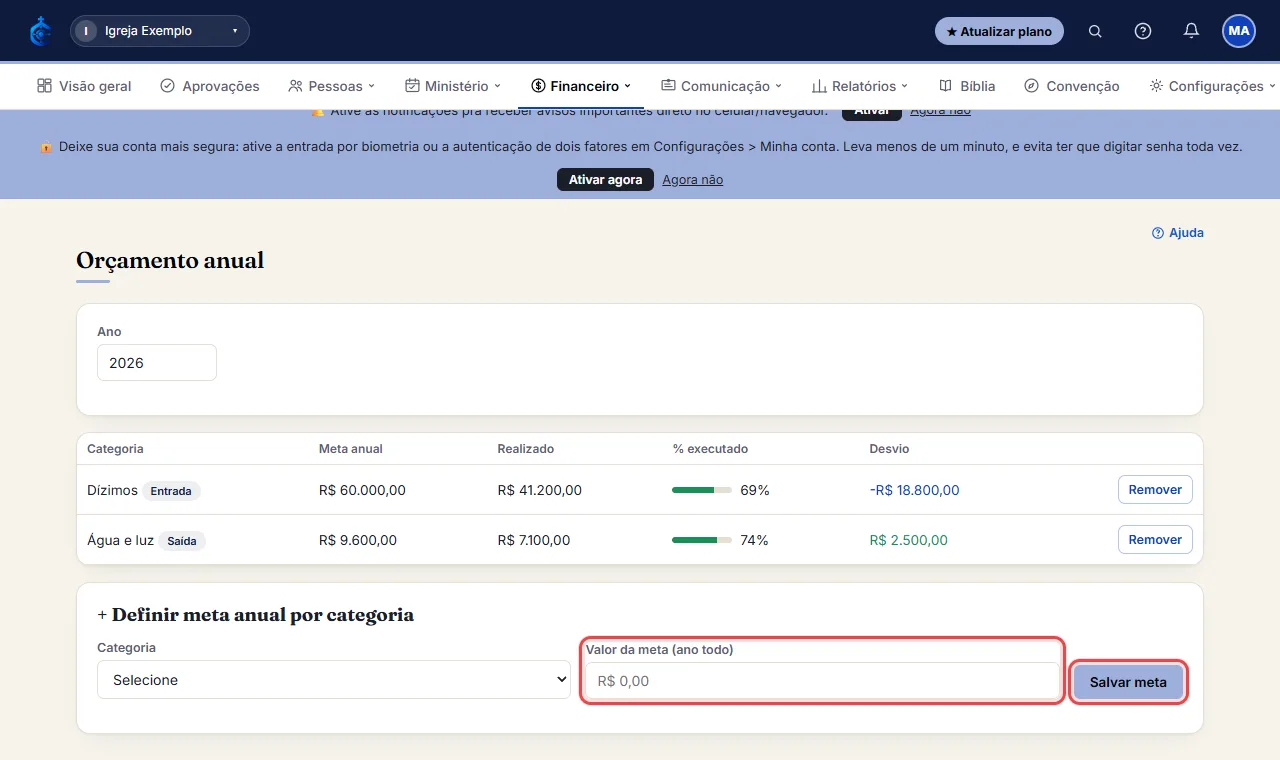Click the Entrada tag on Dízimos
1280x760 pixels.
tap(171, 491)
